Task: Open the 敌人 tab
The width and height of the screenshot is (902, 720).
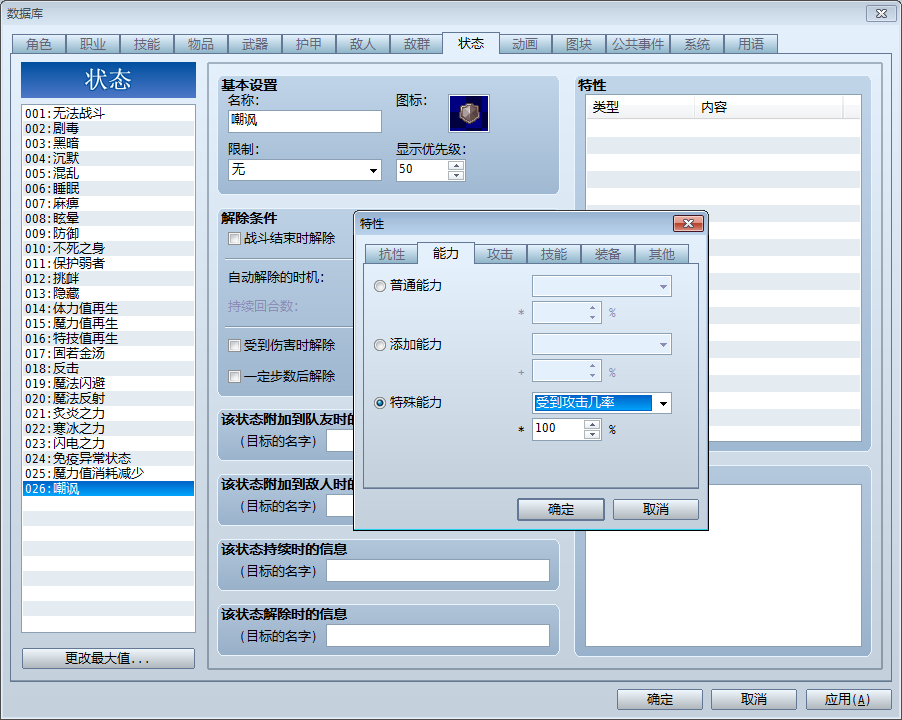Action: click(363, 44)
